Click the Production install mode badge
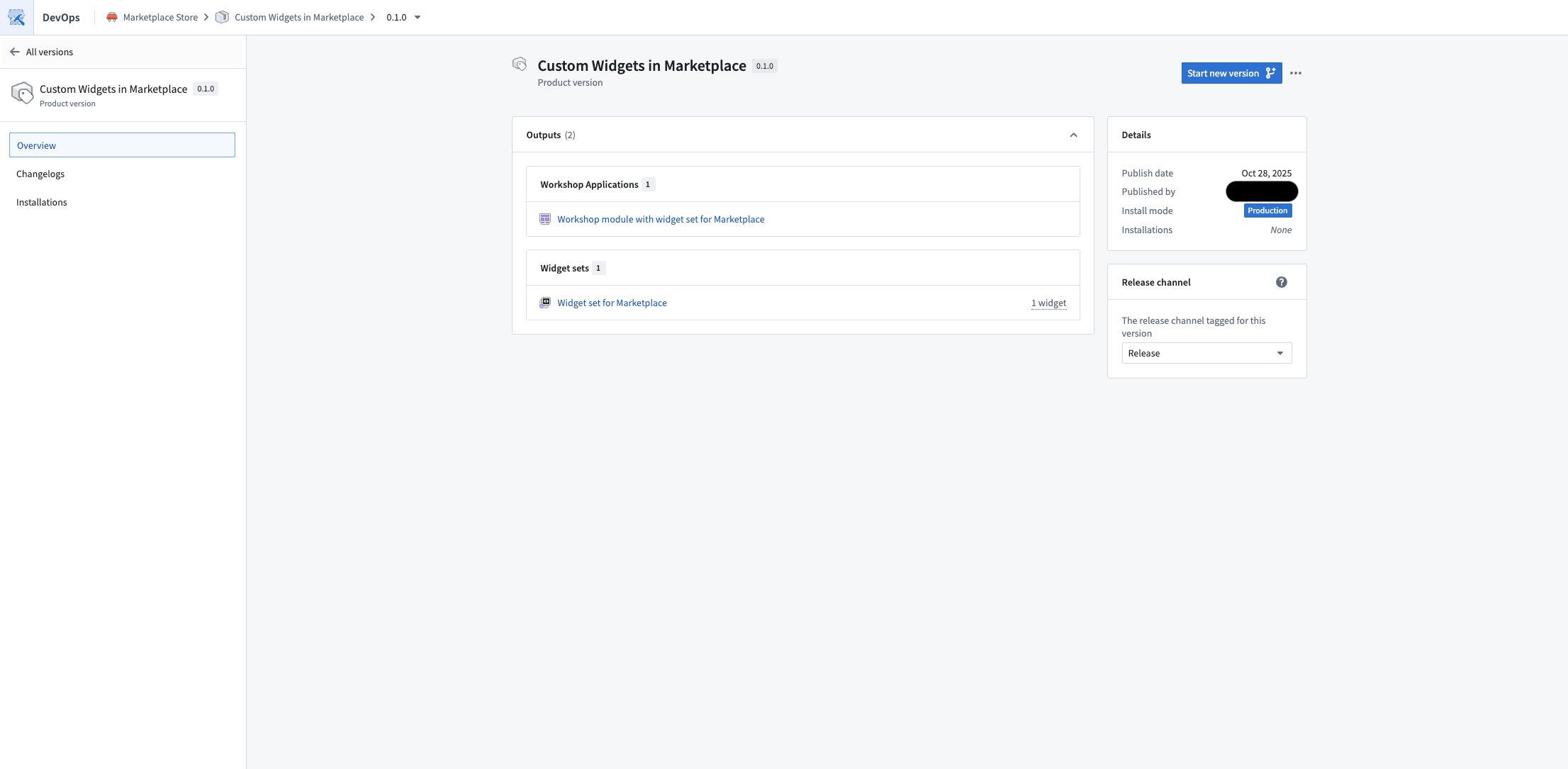This screenshot has width=1568, height=769. [x=1267, y=211]
